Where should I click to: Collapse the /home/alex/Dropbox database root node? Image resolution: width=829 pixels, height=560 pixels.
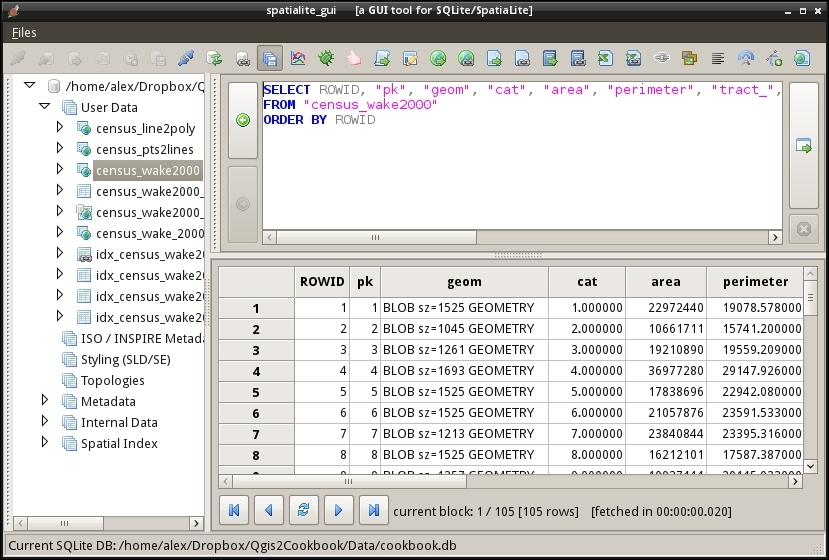click(x=30, y=85)
